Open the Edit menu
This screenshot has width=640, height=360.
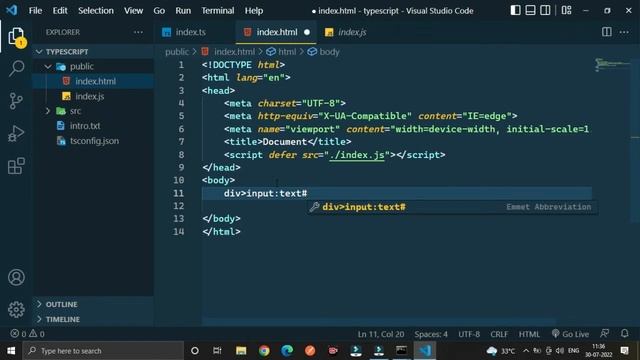(x=60, y=11)
